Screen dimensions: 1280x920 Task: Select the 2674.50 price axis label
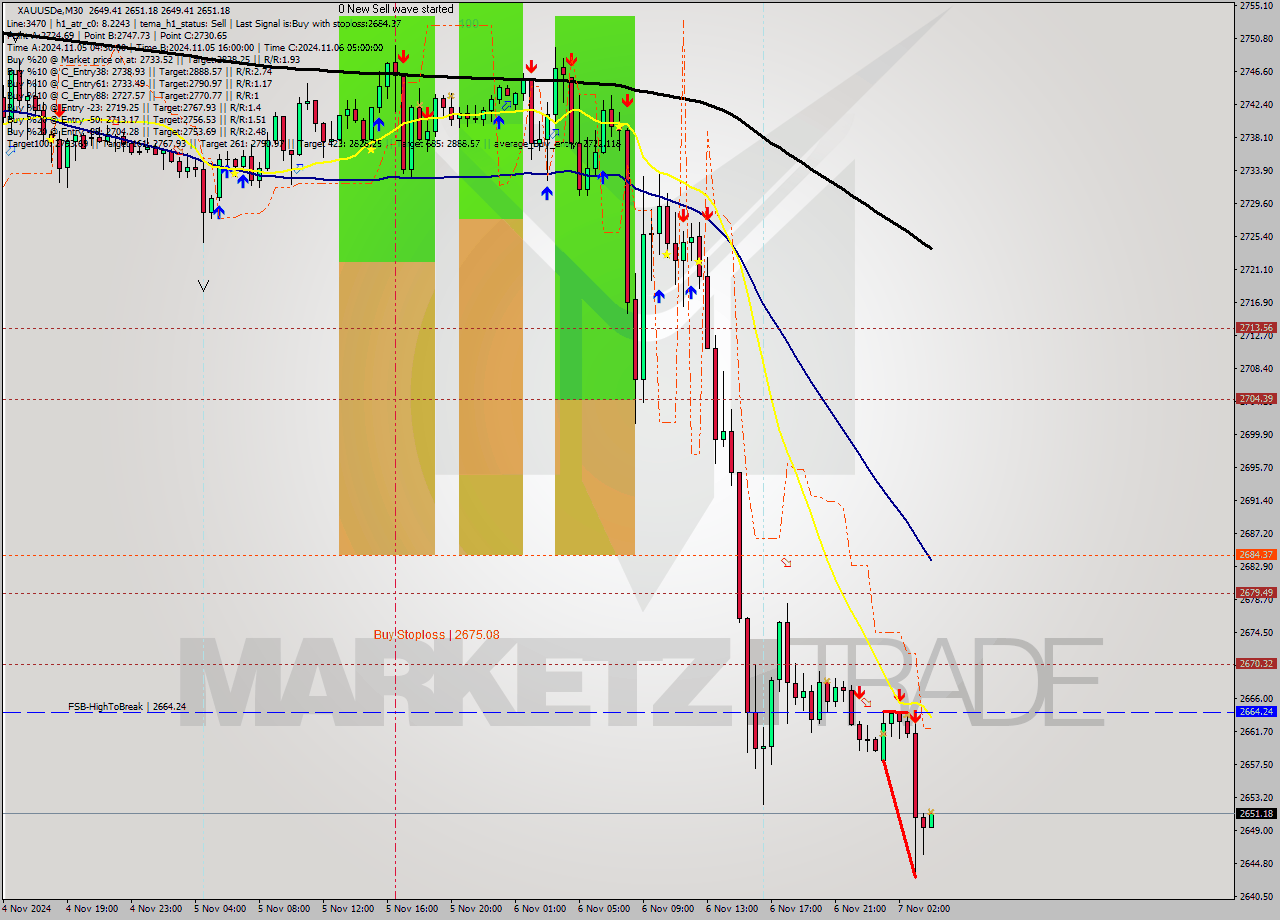pos(1256,633)
